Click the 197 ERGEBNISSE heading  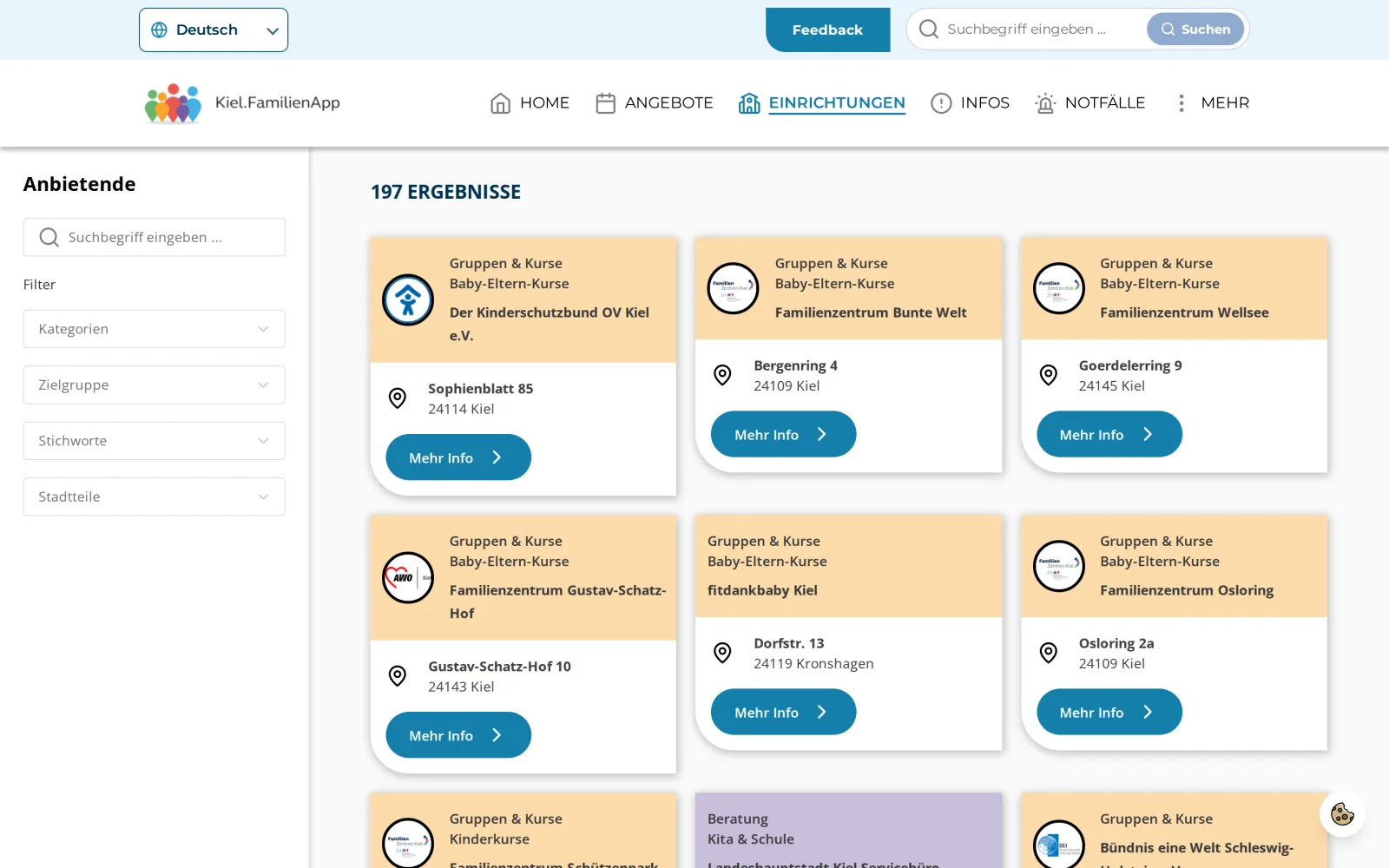(x=446, y=192)
